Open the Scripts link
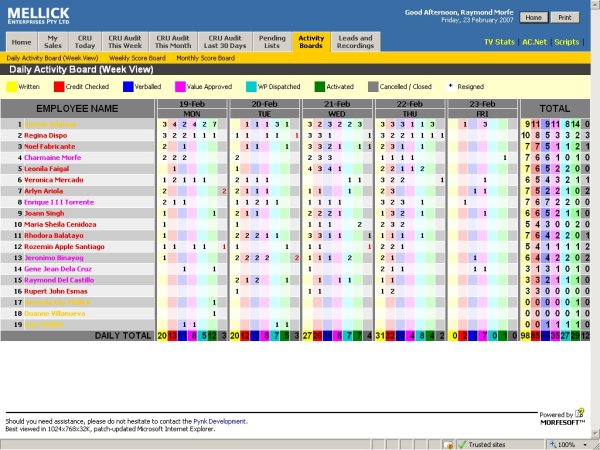 (x=567, y=42)
